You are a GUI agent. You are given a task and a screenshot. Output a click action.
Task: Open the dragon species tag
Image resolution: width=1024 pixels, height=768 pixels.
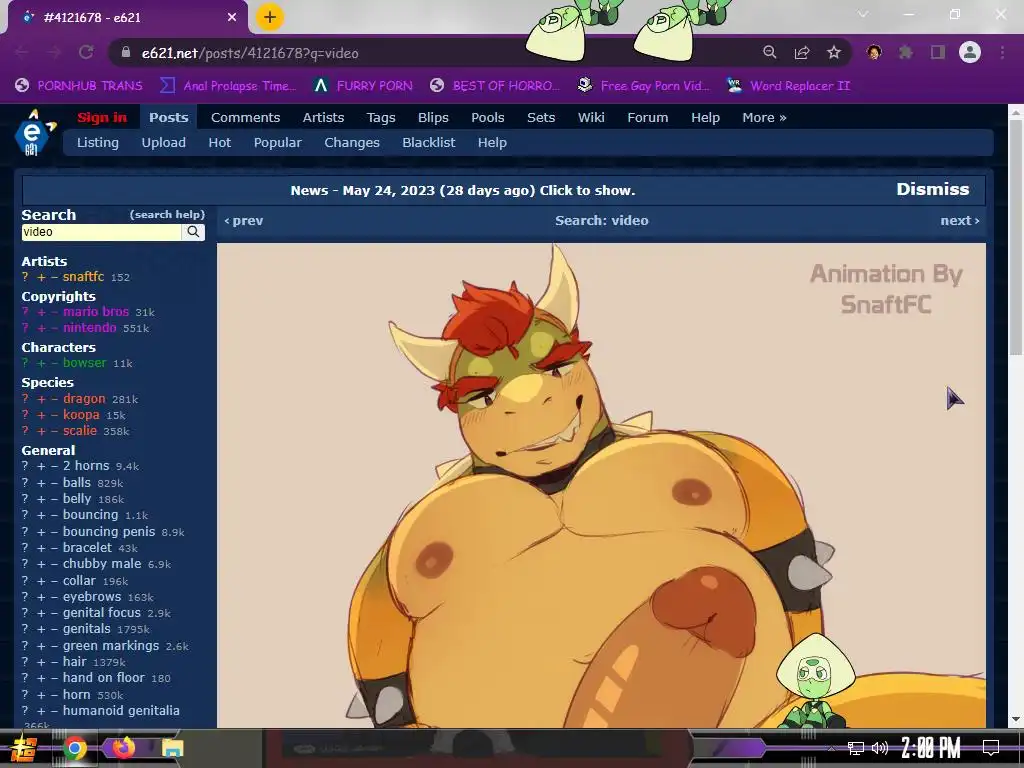(84, 398)
